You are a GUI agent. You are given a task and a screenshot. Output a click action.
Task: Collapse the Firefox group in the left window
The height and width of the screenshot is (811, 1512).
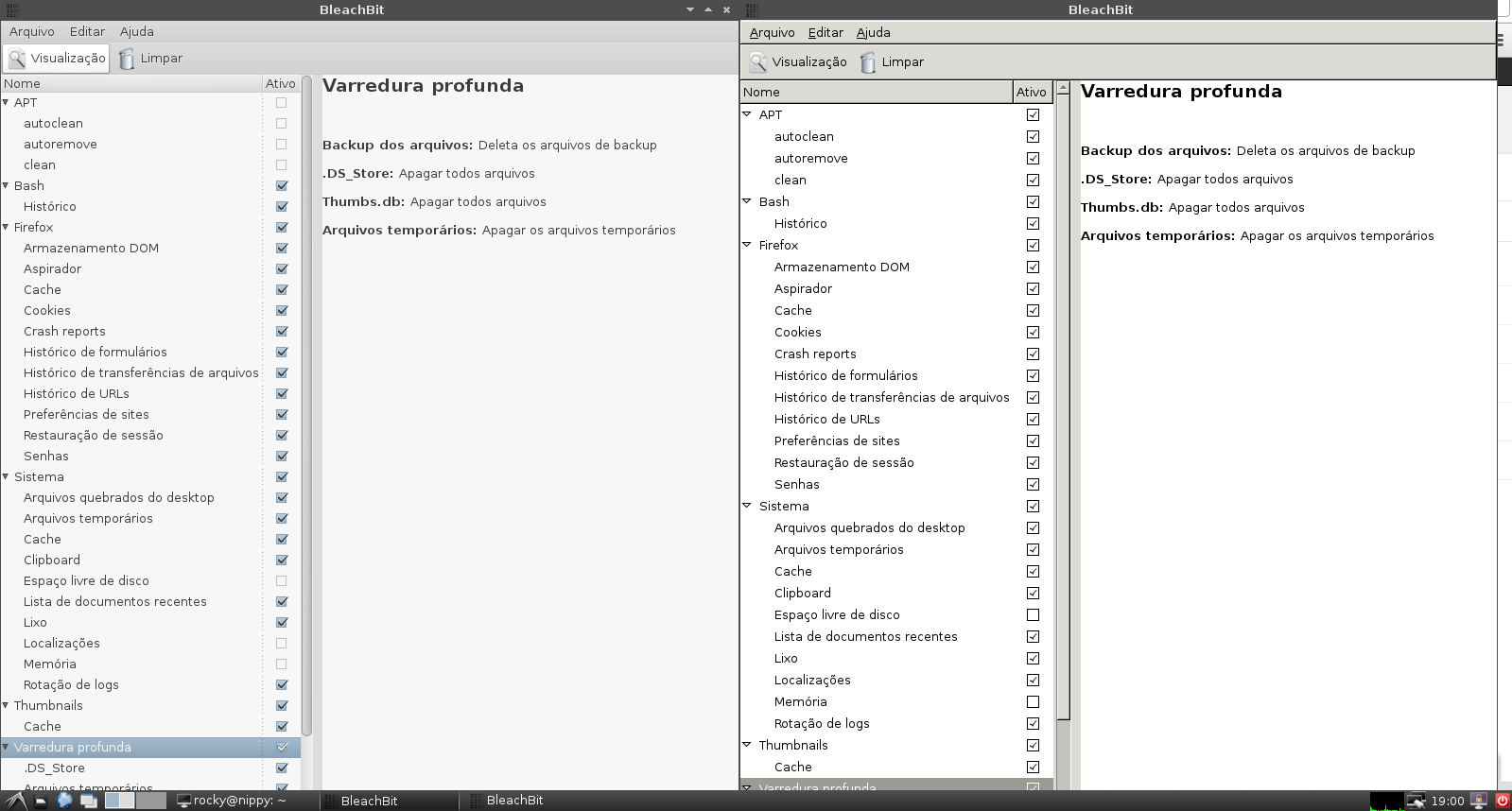click(6, 227)
